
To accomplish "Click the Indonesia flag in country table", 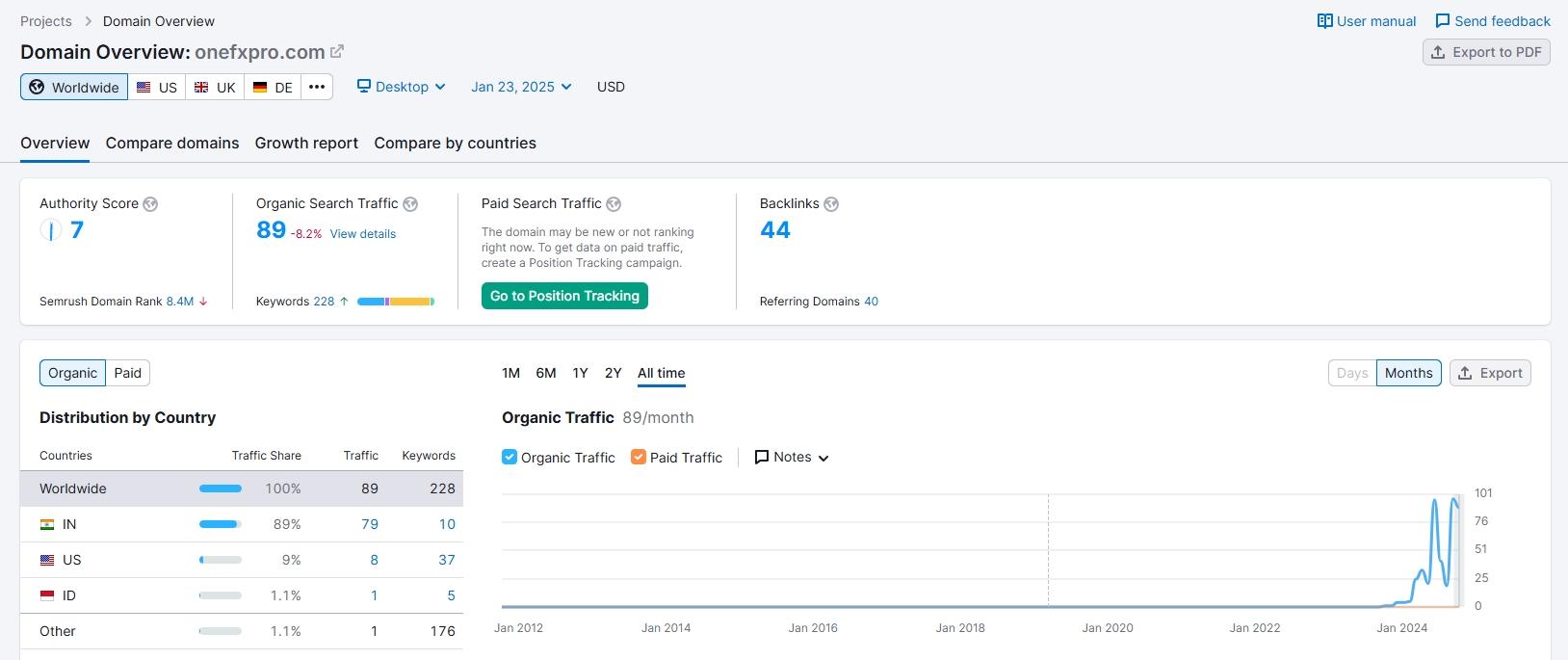I will click(47, 595).
